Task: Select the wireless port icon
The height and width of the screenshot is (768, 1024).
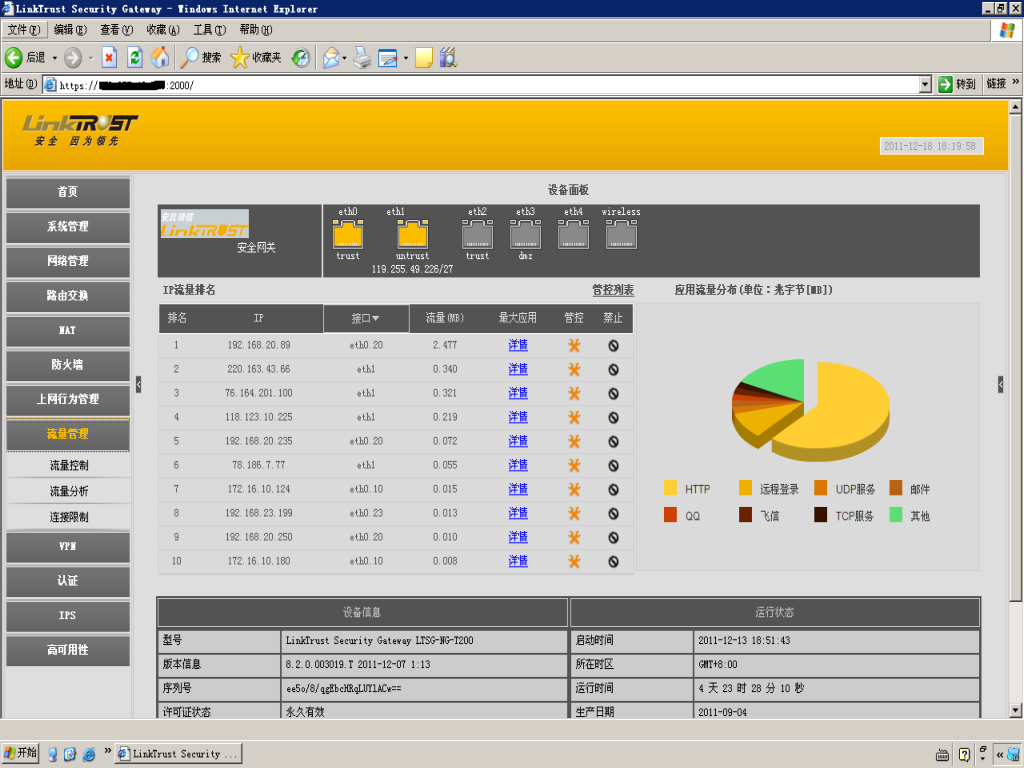Action: coord(621,234)
